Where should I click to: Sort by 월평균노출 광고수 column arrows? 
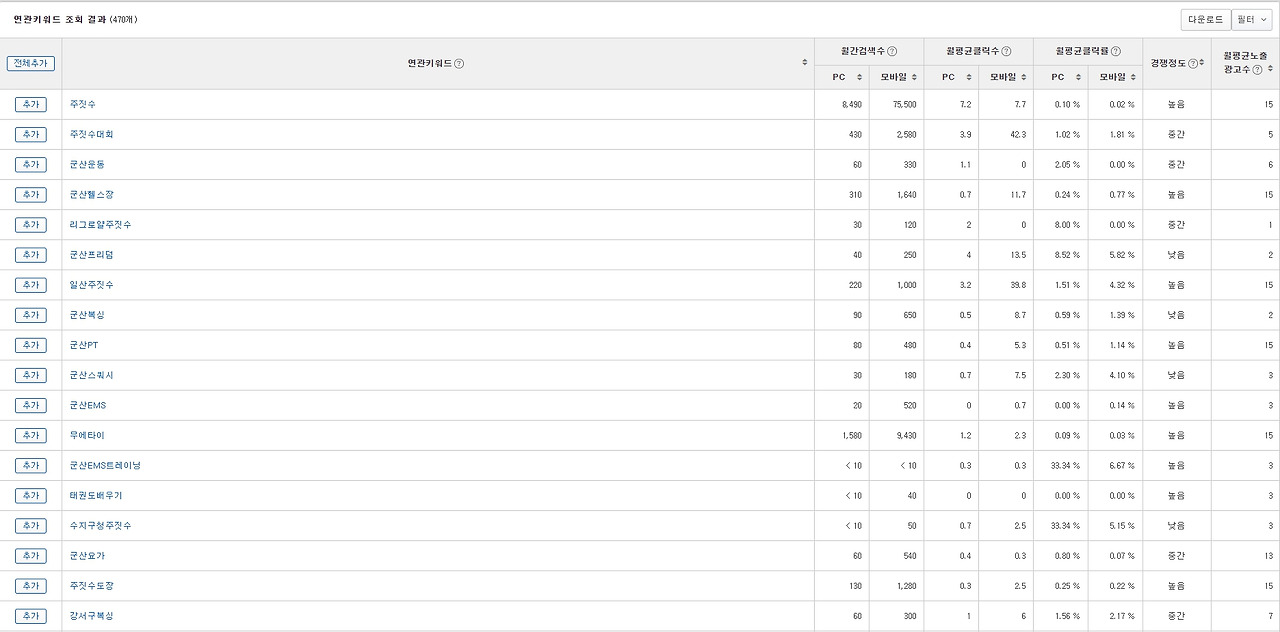tap(1270, 68)
